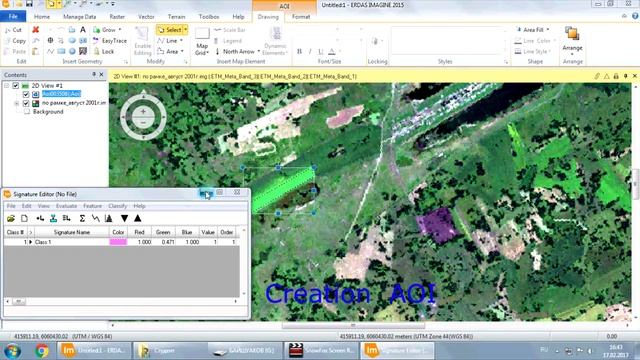The height and width of the screenshot is (360, 640).
Task: Select the text 'A' insert tool
Action: pyautogui.click(x=83, y=30)
